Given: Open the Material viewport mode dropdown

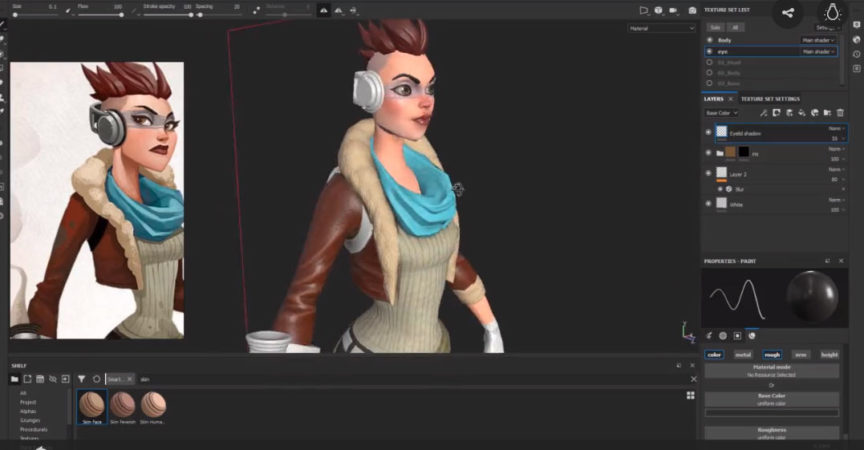Looking at the screenshot, I should point(661,28).
